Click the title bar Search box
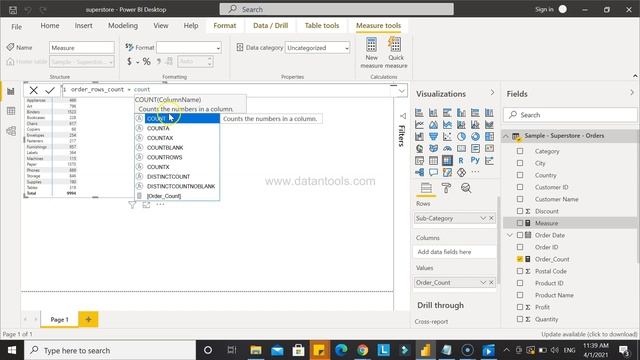 336,9
